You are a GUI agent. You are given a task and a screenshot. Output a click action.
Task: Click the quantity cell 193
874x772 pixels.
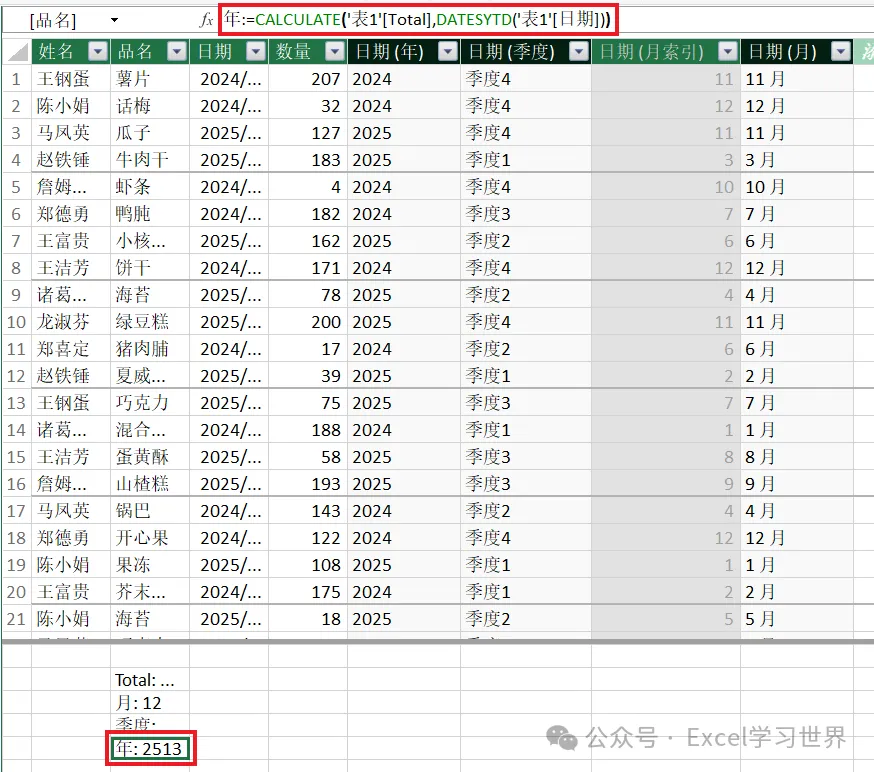click(x=308, y=484)
